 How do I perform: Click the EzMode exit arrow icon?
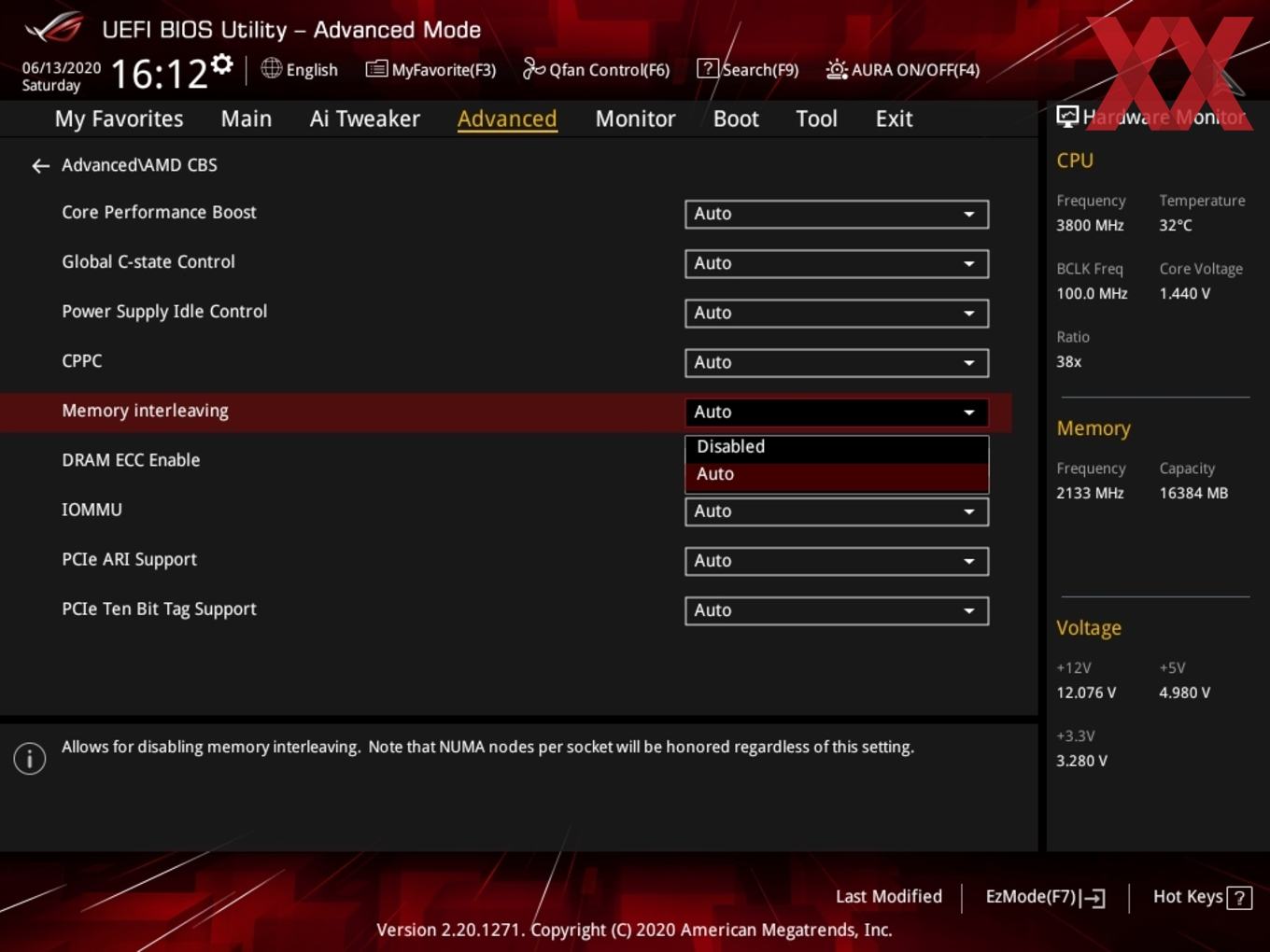(x=1094, y=898)
